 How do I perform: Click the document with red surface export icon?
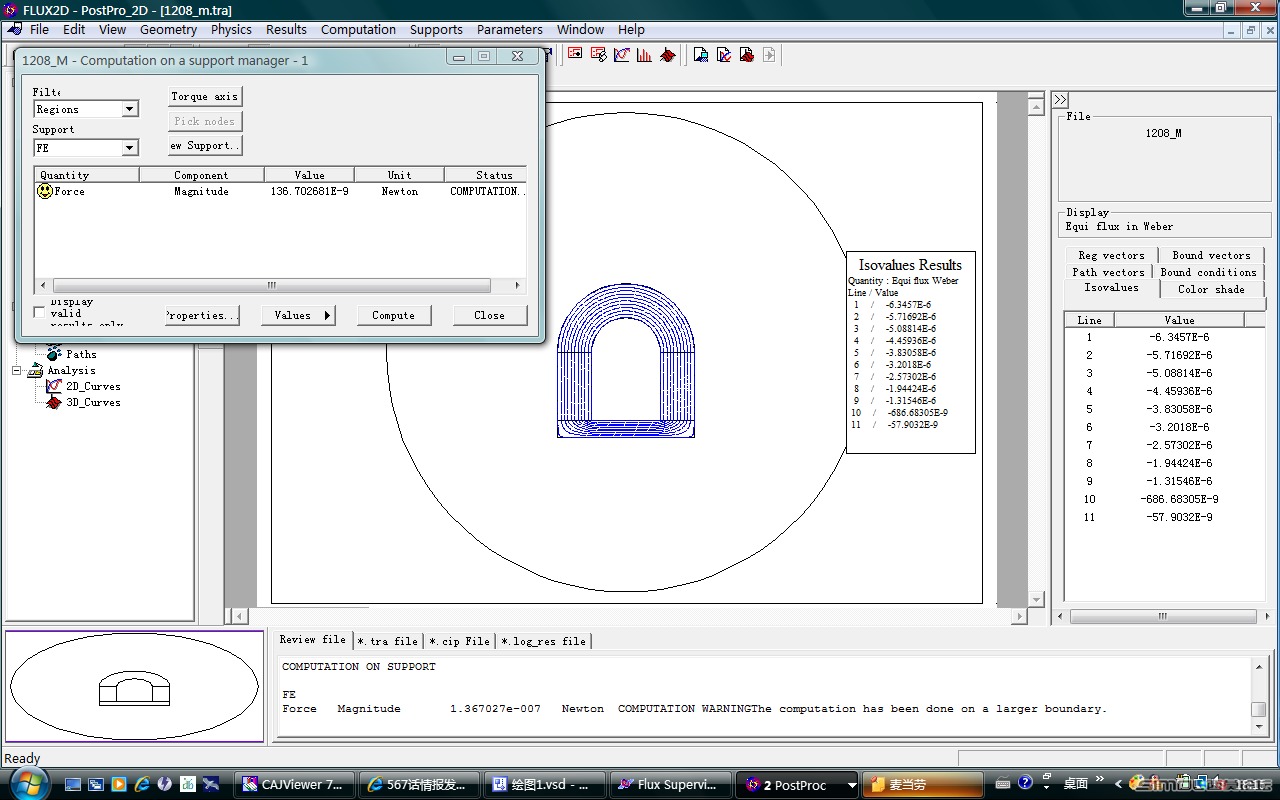click(747, 54)
